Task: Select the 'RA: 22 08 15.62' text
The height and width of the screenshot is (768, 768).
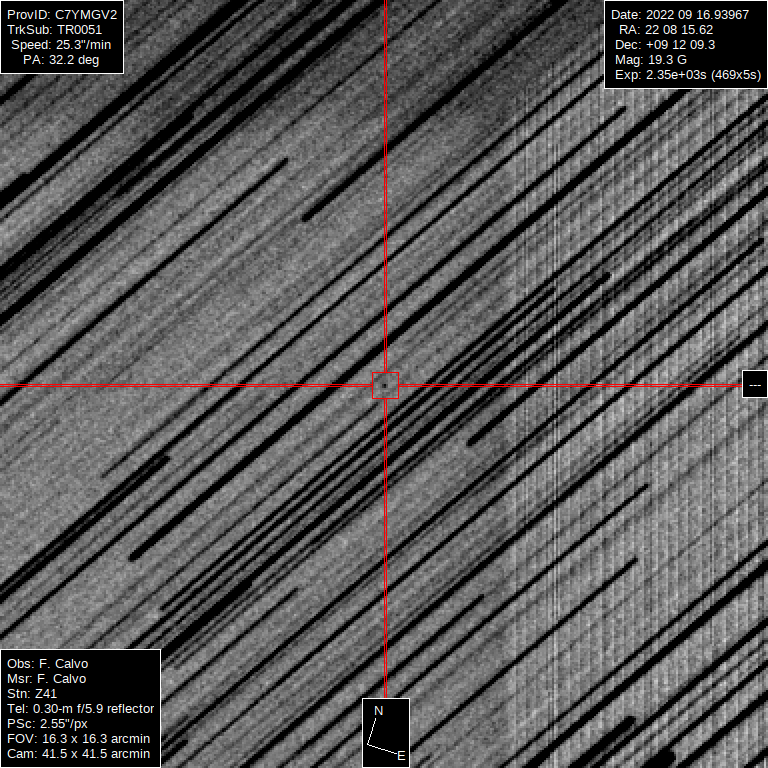Action: (666, 30)
